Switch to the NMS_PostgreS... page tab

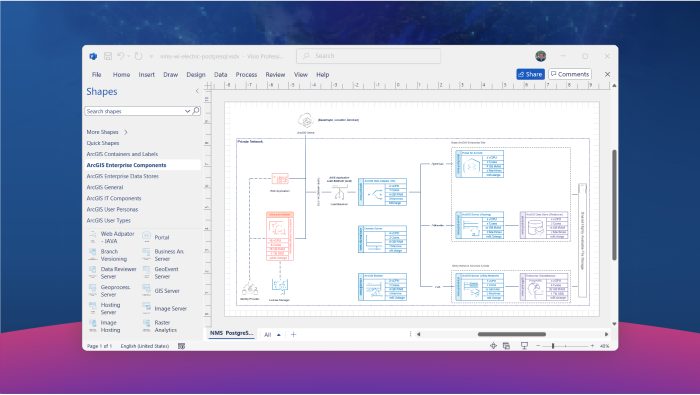pos(231,333)
